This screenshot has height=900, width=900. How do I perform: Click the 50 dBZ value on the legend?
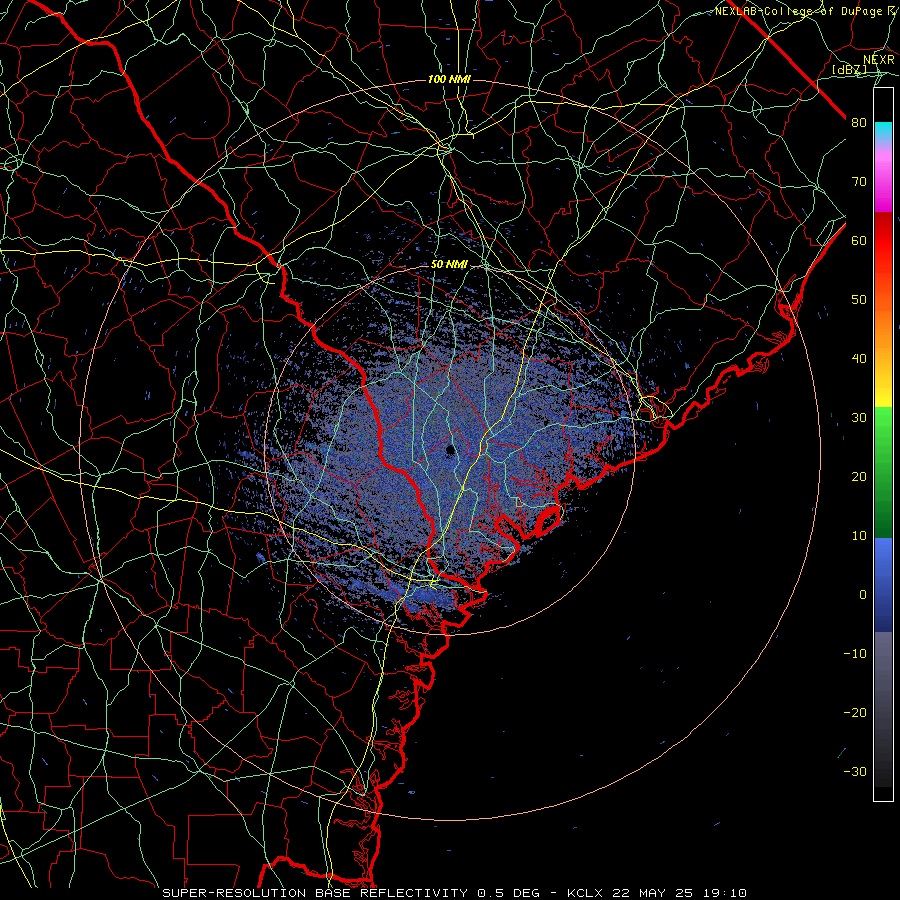[x=859, y=300]
